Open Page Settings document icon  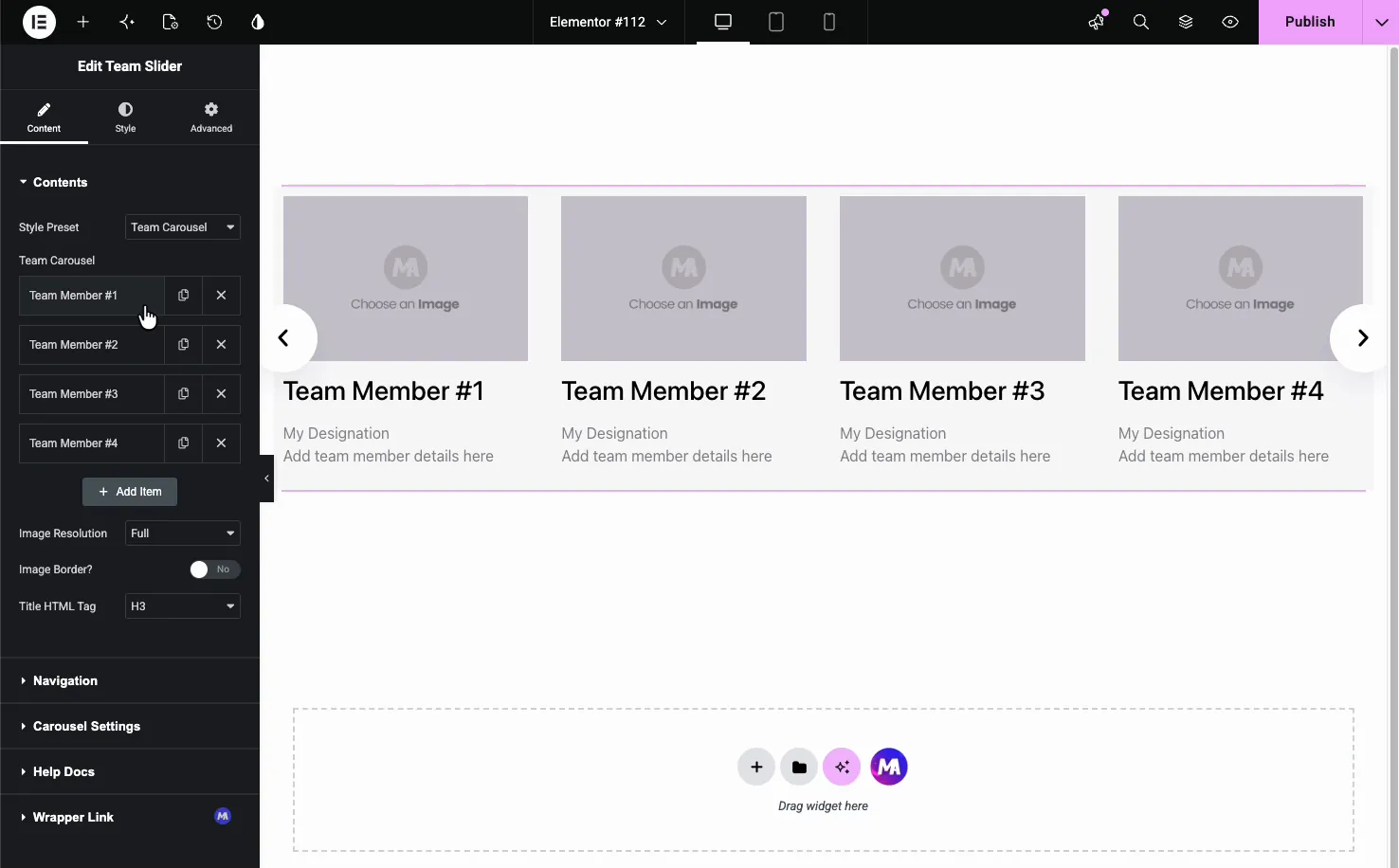(171, 22)
